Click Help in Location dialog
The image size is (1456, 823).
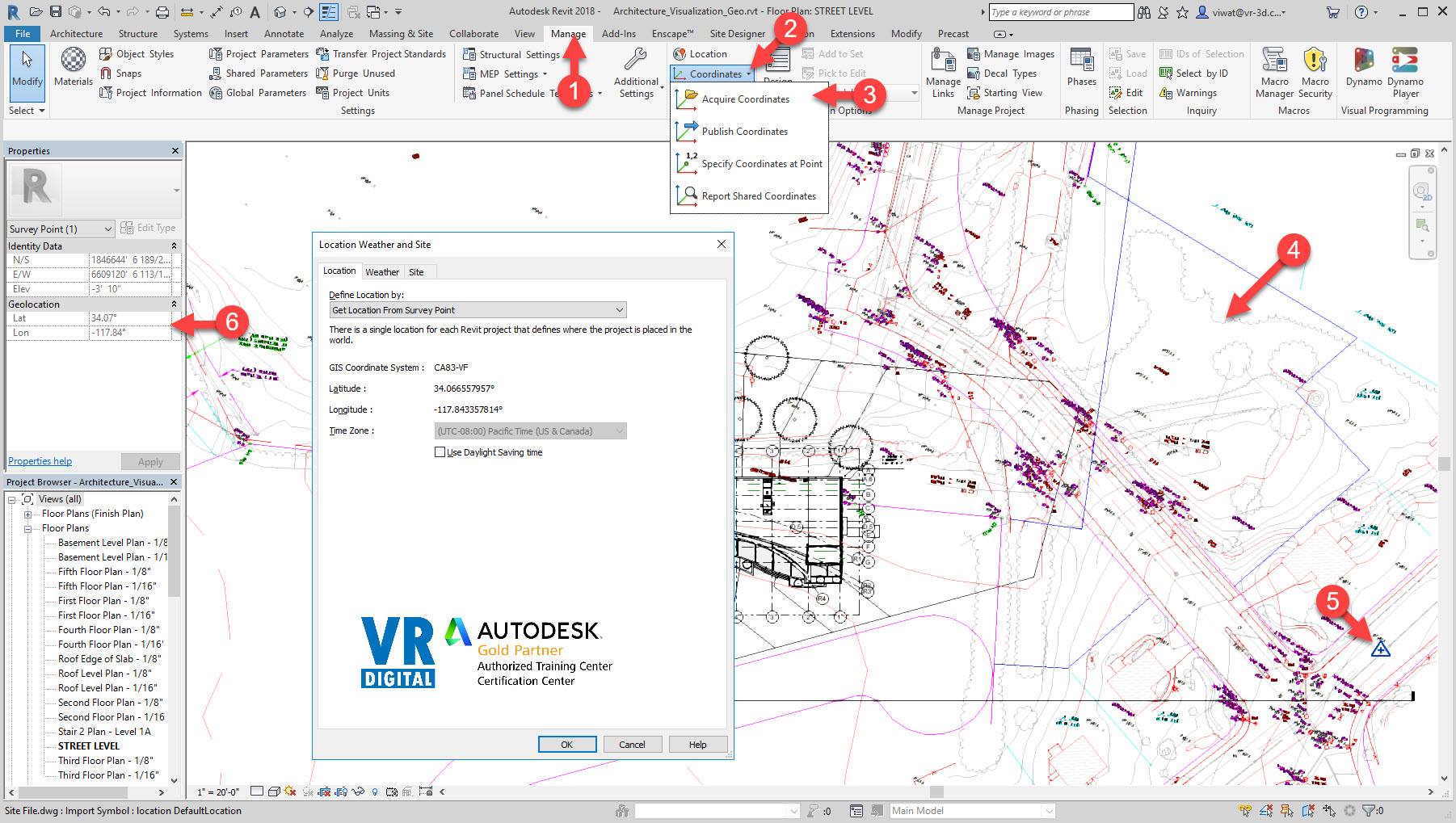pos(697,745)
